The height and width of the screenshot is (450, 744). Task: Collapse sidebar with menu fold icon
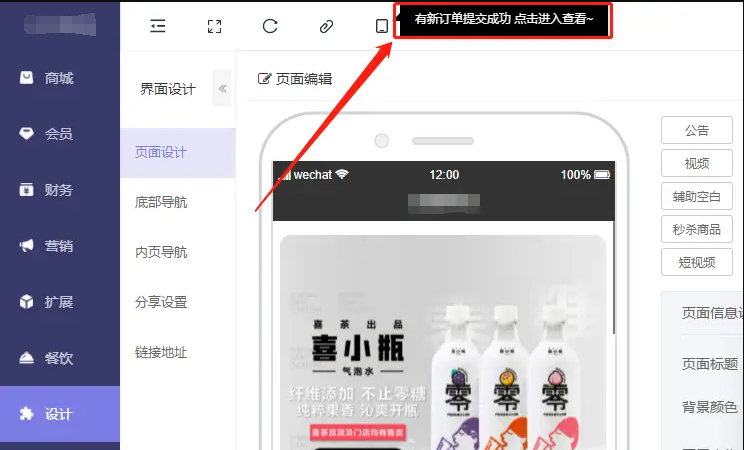coord(158,26)
